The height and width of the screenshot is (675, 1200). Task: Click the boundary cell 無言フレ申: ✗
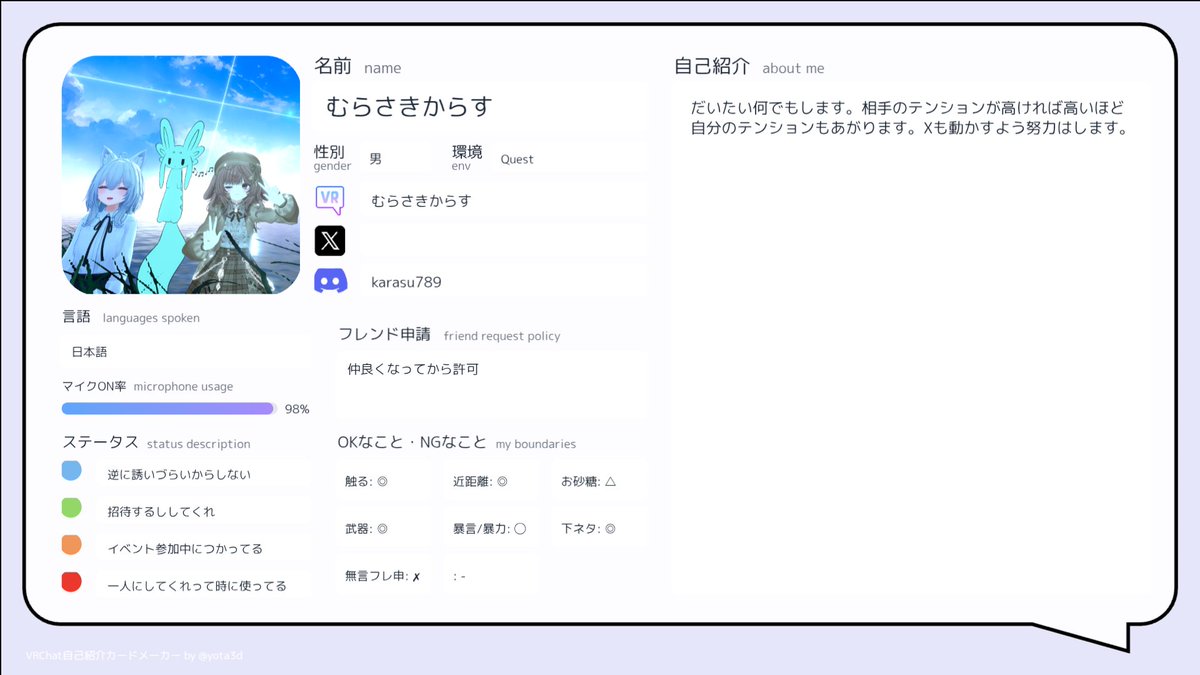(x=385, y=575)
